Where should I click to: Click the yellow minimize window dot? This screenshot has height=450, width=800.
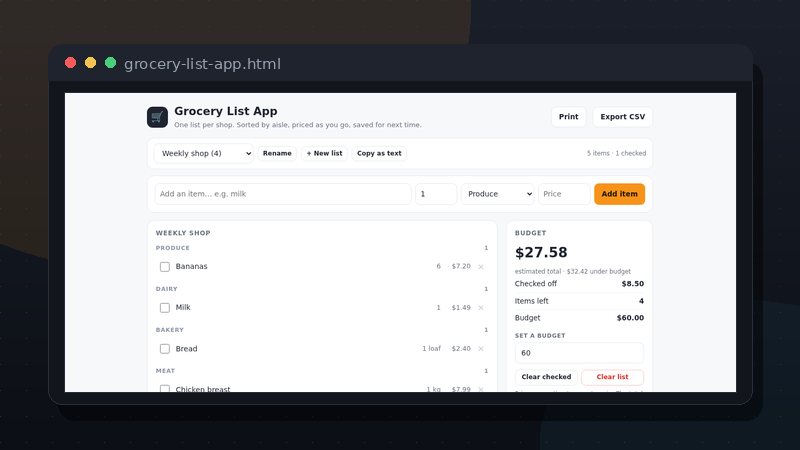[x=90, y=63]
